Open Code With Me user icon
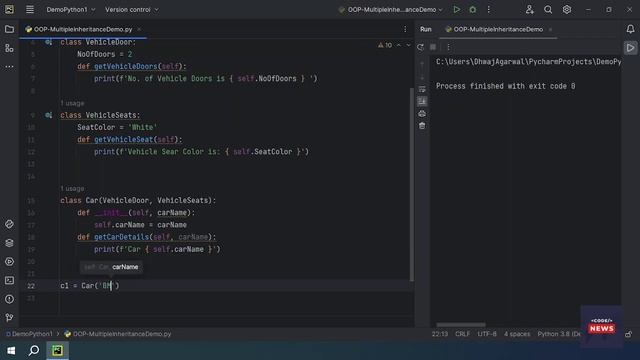640x360 pixels. coord(529,9)
